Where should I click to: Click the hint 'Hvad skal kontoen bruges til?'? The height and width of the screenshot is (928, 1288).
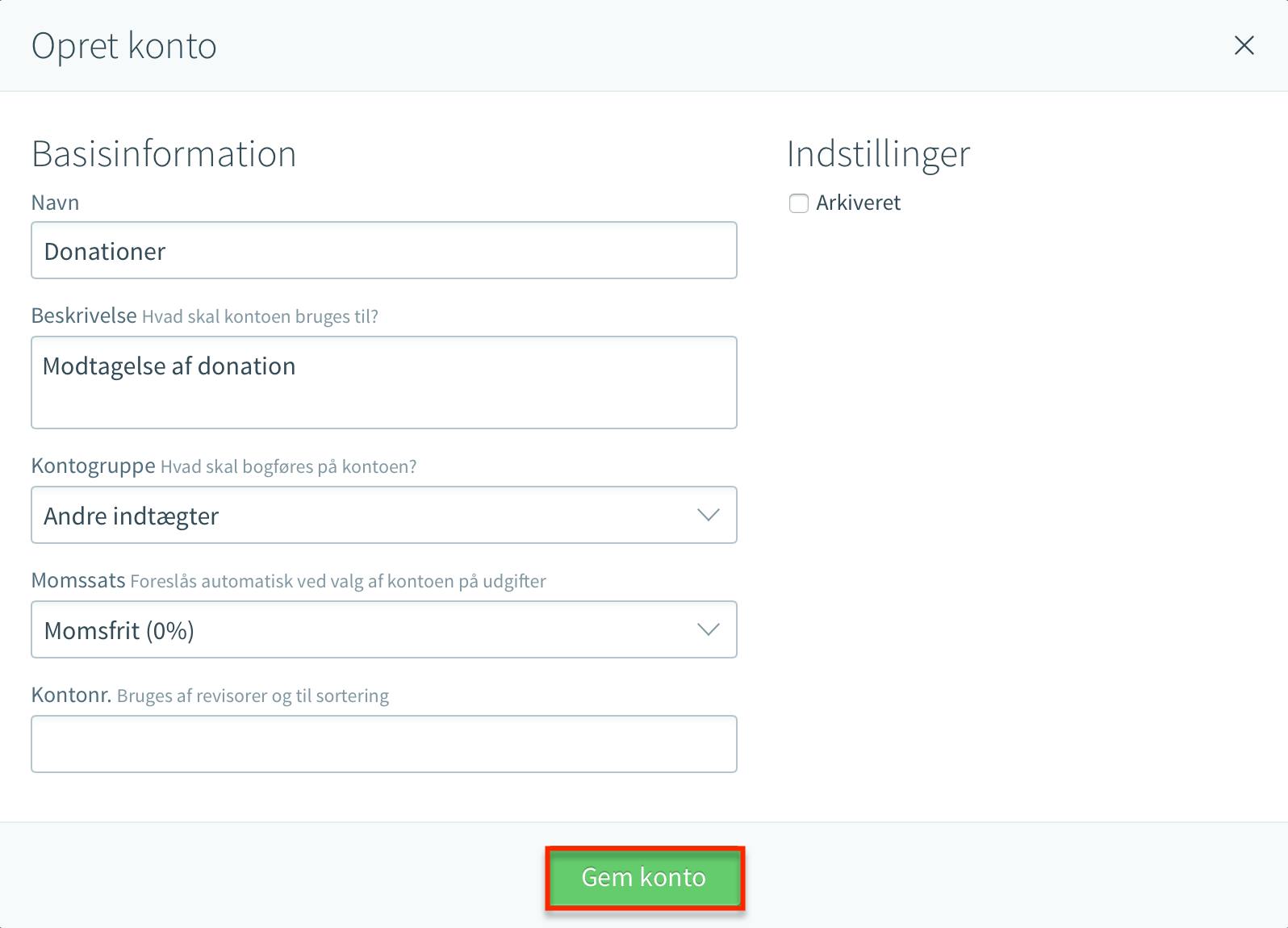[x=260, y=317]
